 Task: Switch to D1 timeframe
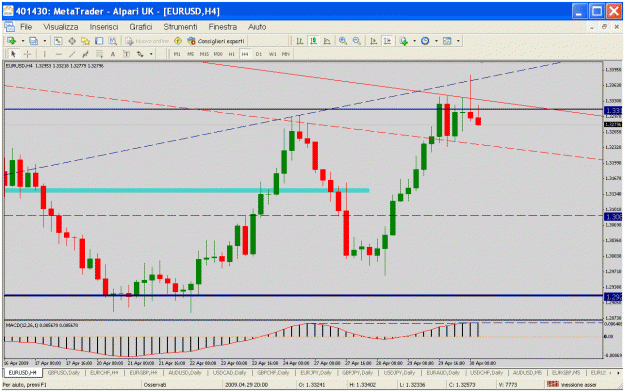(259, 54)
